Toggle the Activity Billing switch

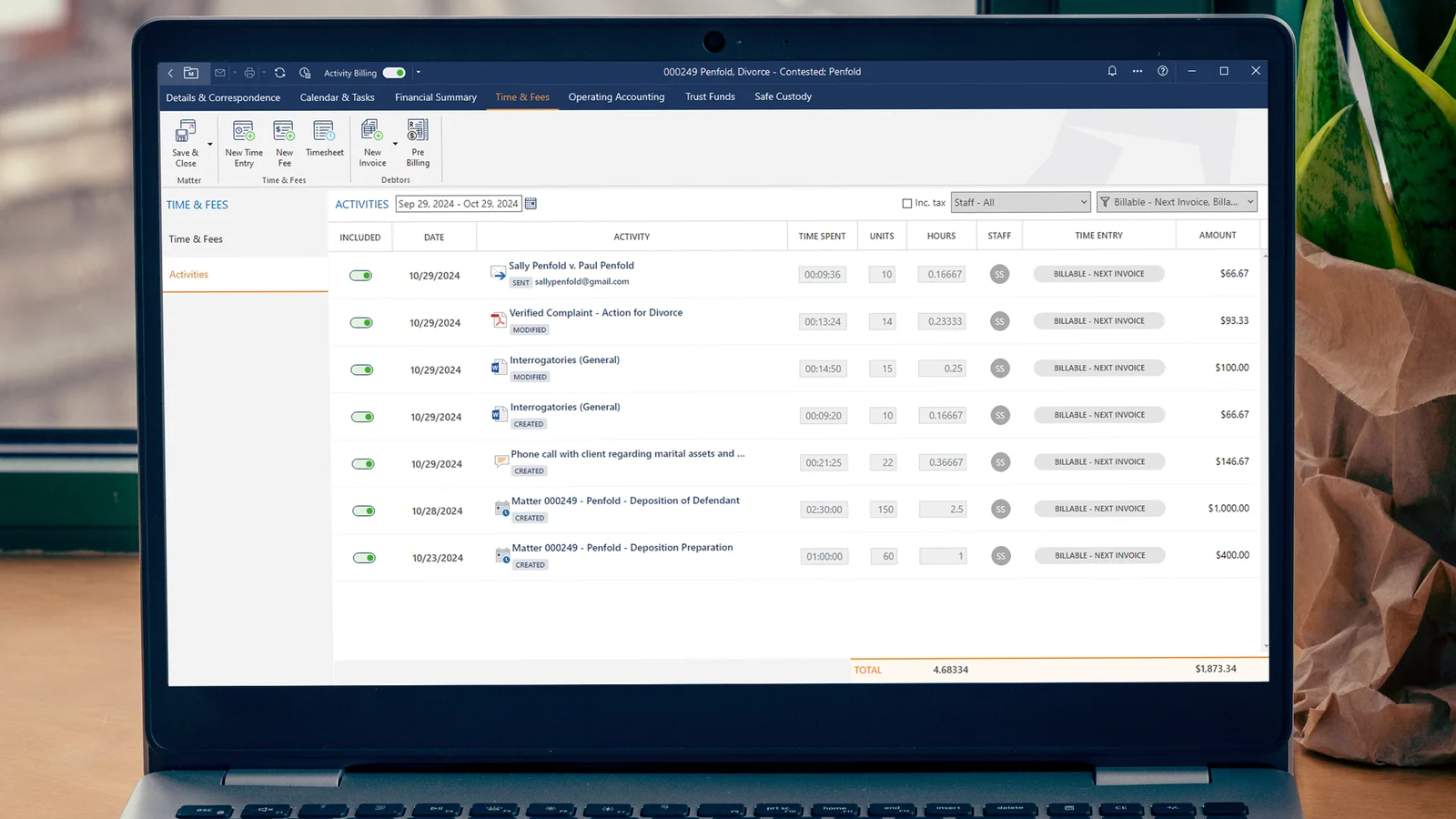coord(394,73)
